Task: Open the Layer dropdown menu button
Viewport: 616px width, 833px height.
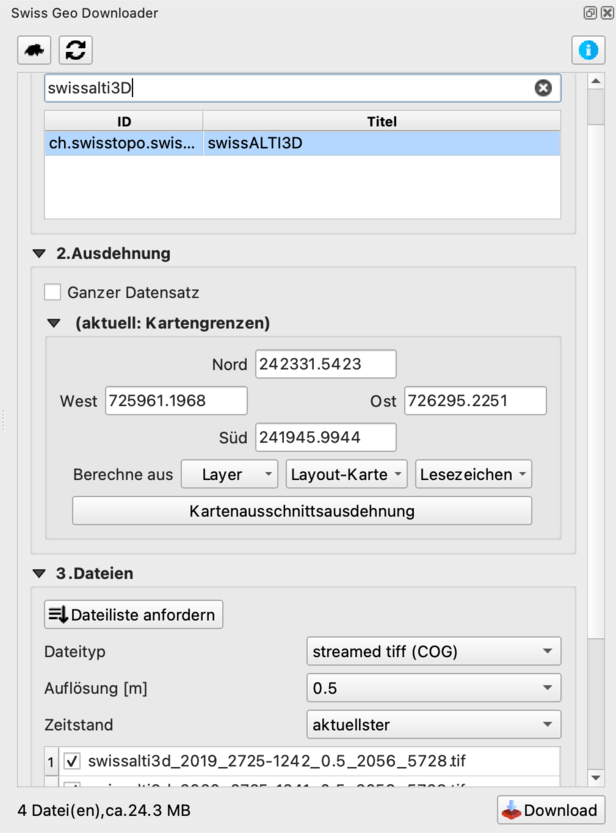Action: point(229,475)
